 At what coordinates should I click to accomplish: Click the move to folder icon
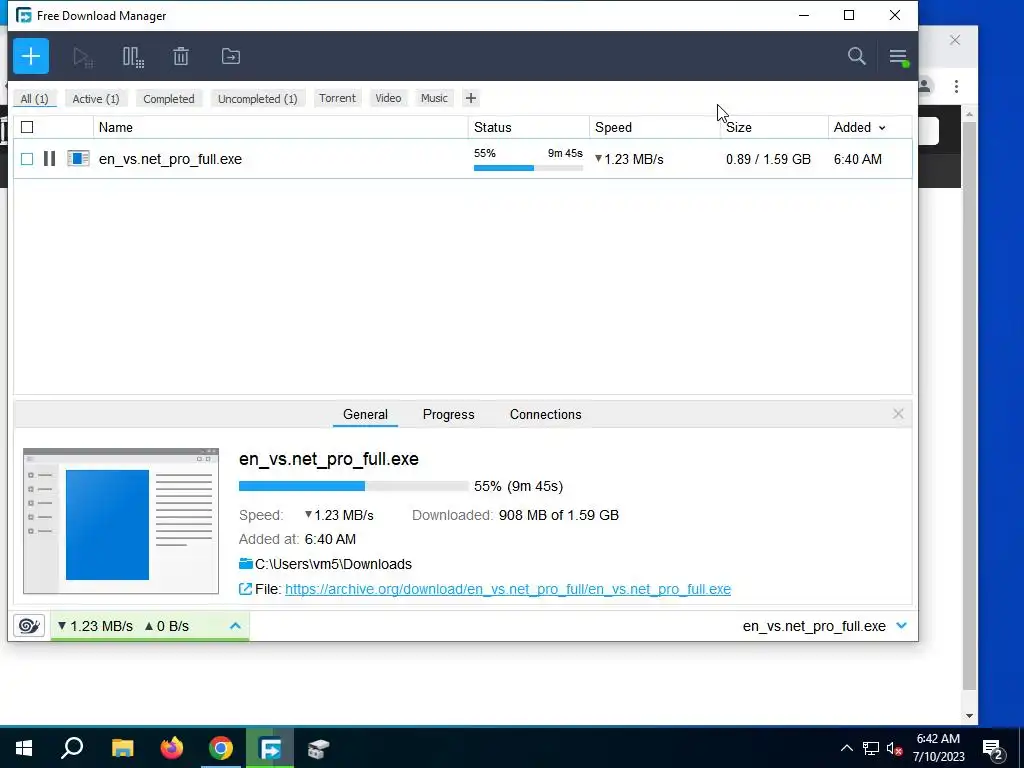pos(231,56)
